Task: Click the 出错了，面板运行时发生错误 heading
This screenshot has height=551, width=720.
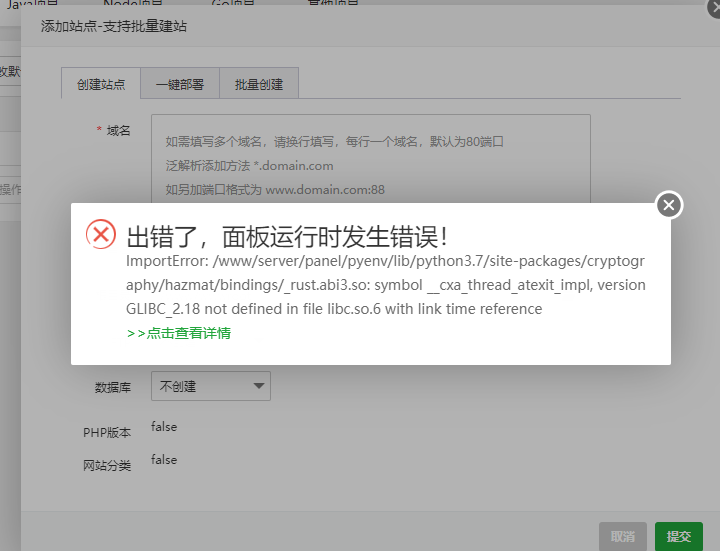Action: 287,237
